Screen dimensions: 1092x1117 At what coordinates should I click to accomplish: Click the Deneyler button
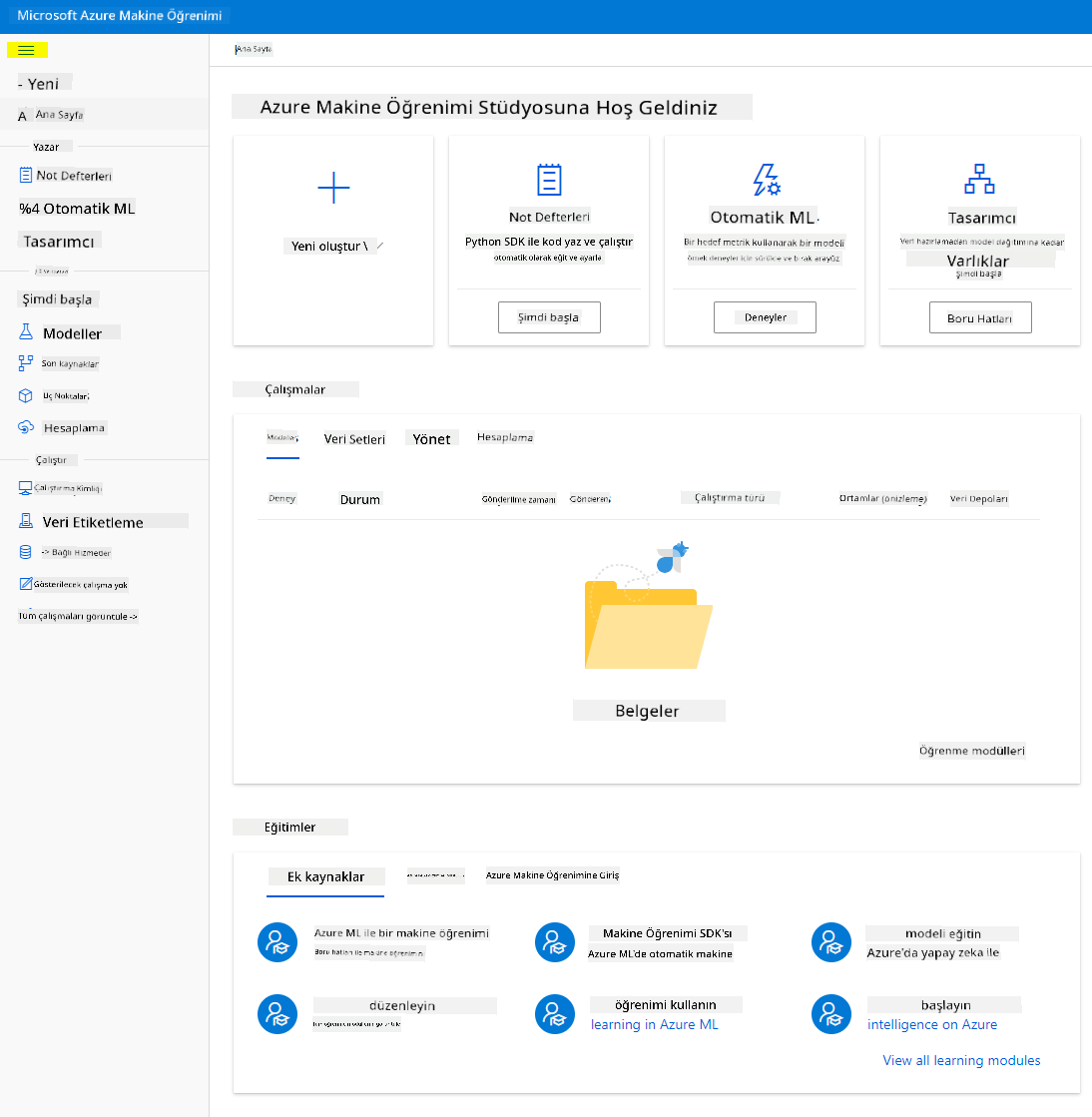765,317
